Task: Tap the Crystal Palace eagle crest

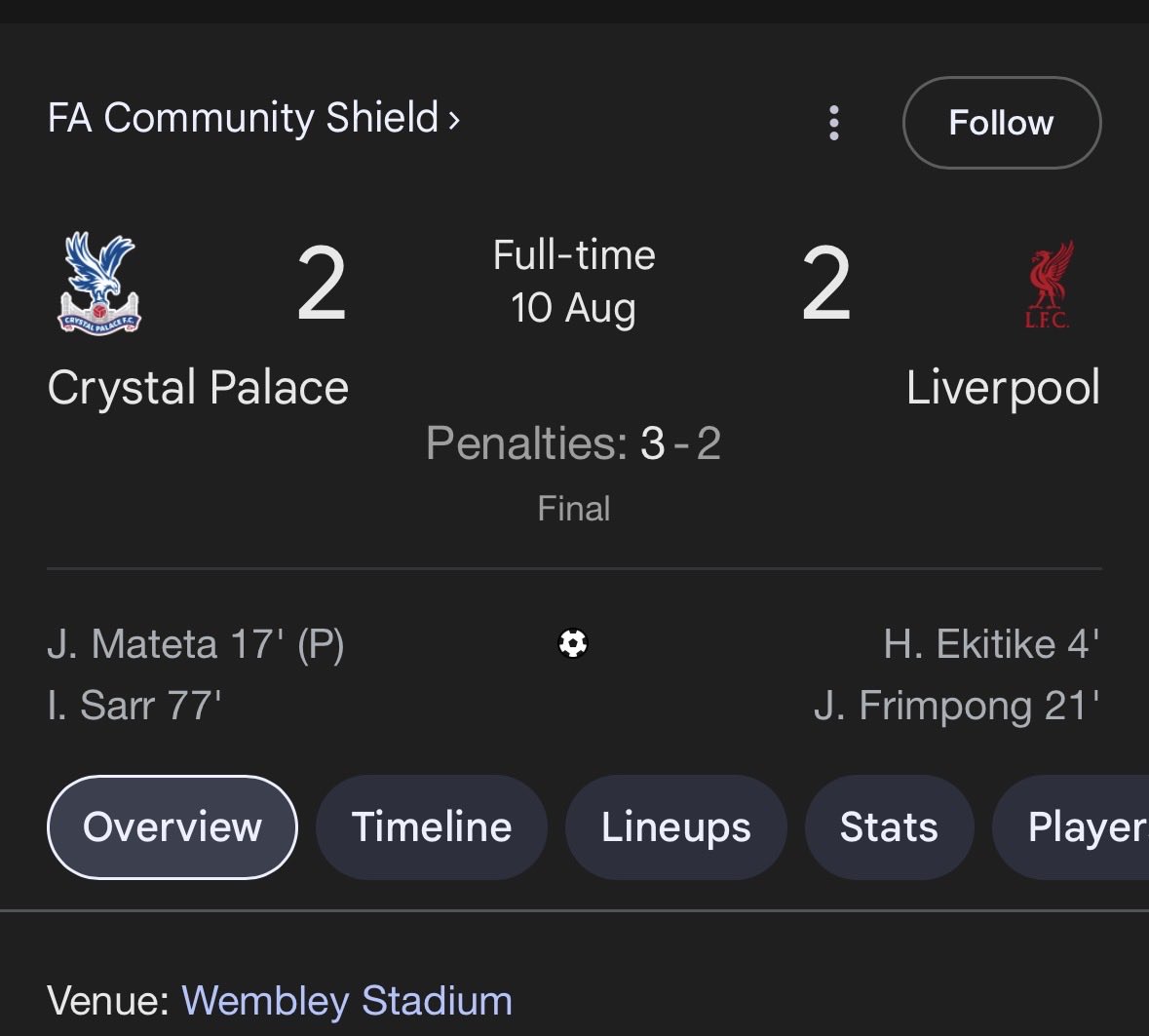Action: (x=99, y=283)
